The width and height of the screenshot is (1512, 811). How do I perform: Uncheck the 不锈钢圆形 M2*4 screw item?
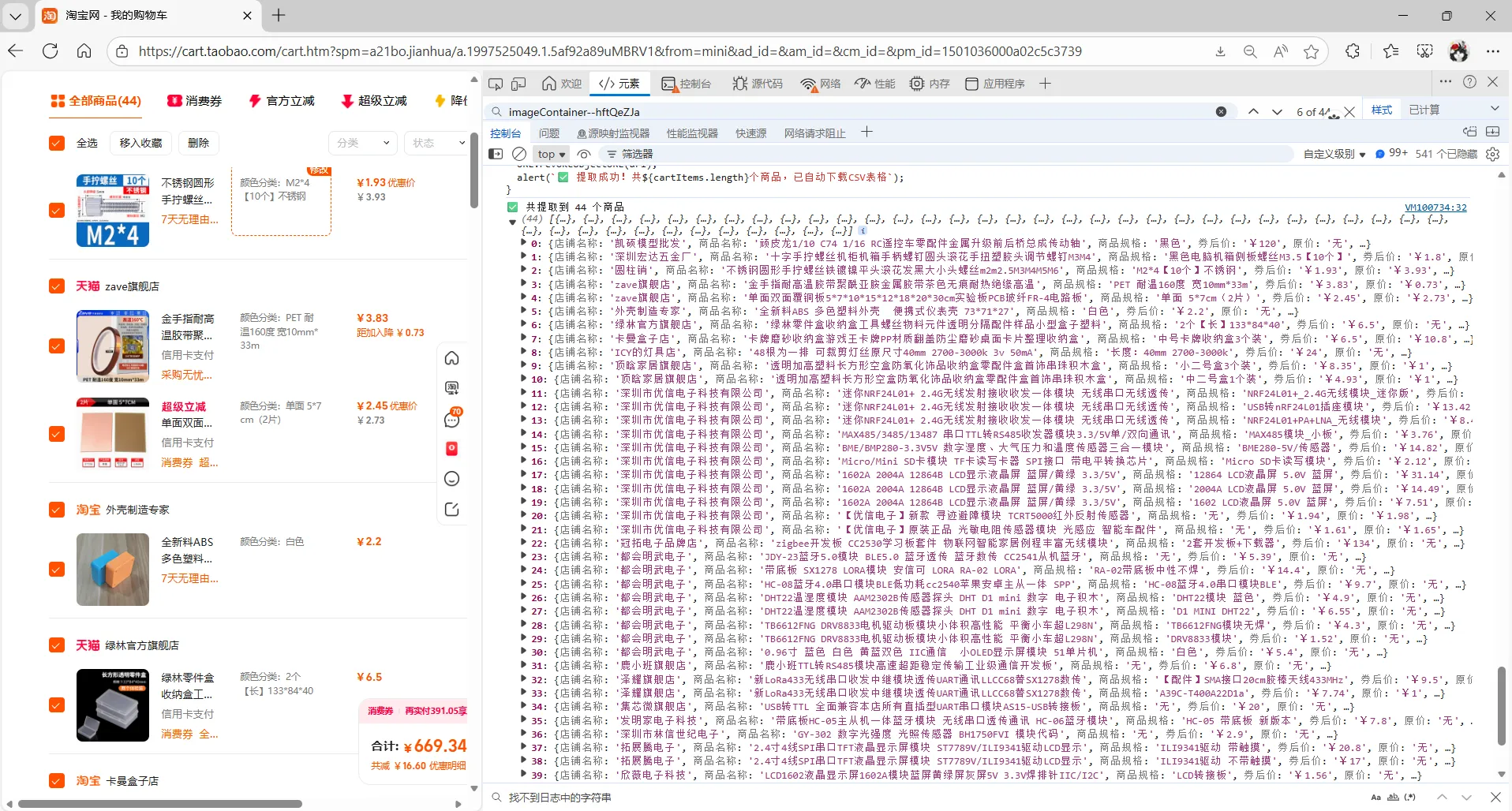[57, 210]
